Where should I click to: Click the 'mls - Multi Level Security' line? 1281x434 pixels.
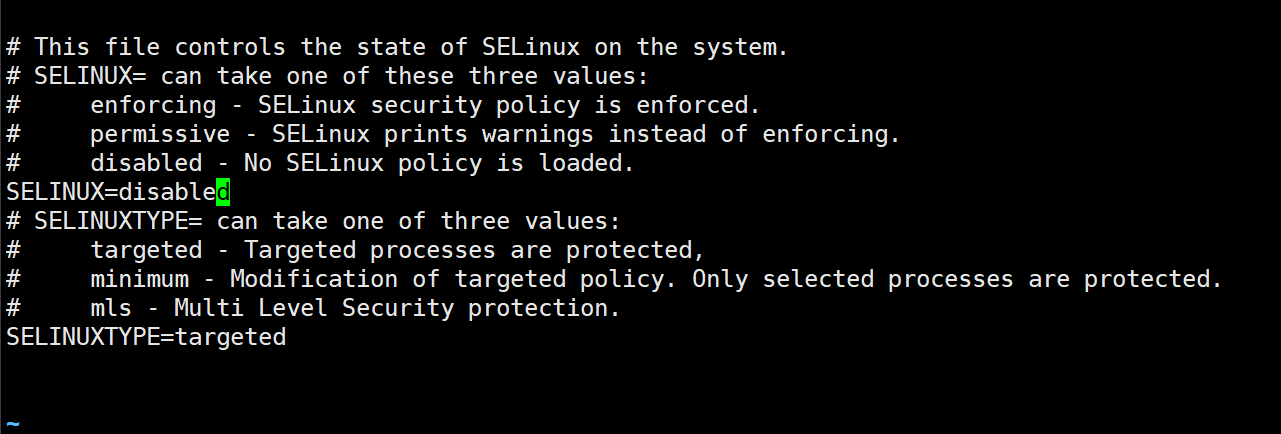[313, 308]
